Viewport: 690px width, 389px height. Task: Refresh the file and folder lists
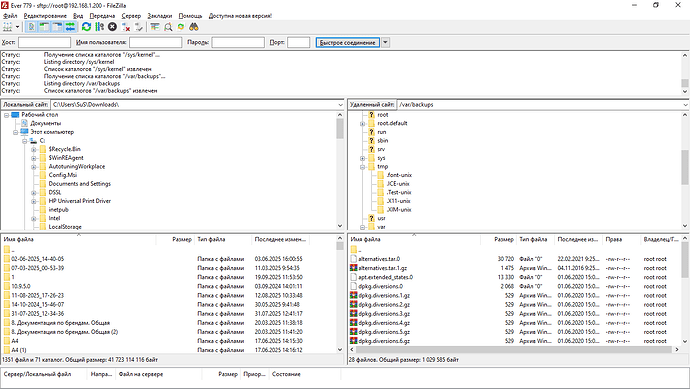pyautogui.click(x=87, y=27)
